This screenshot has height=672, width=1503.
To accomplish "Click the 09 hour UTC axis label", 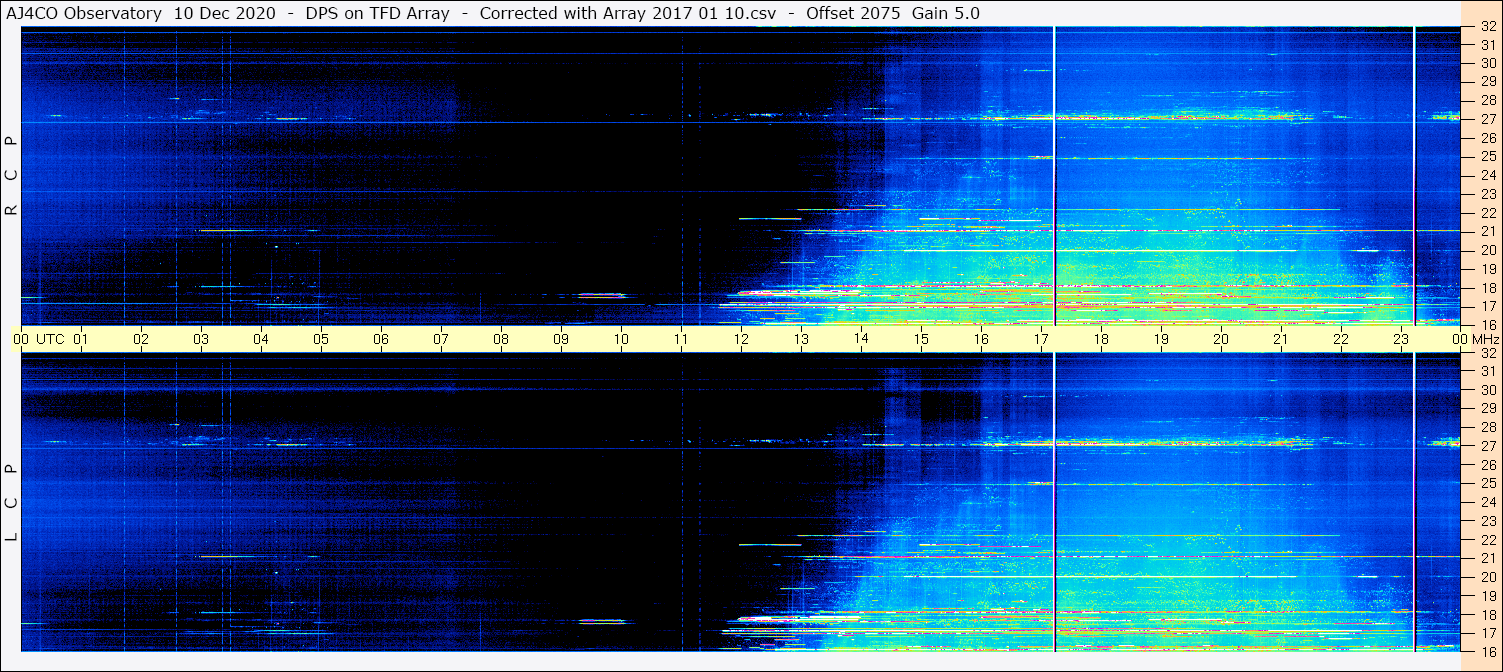I will click(561, 339).
